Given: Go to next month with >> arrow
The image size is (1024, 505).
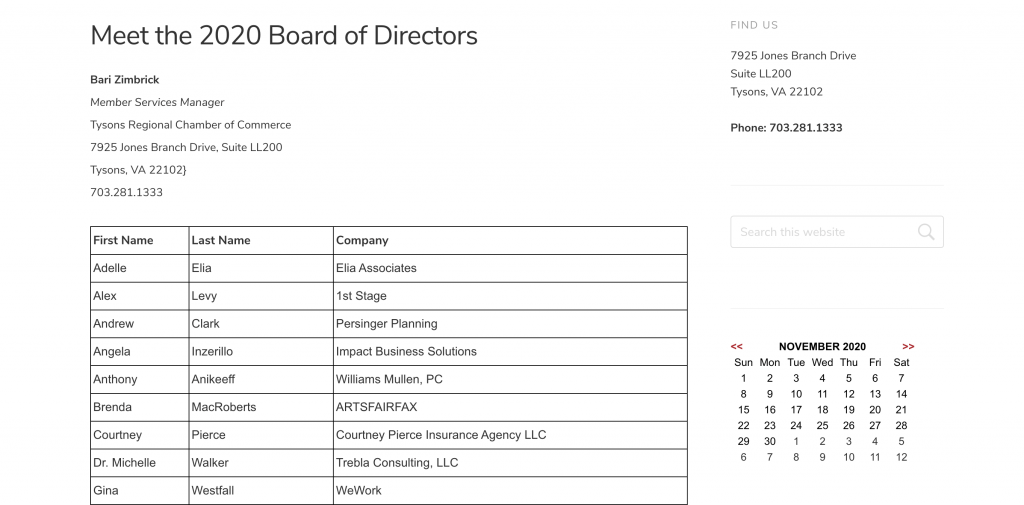Looking at the screenshot, I should coord(908,347).
